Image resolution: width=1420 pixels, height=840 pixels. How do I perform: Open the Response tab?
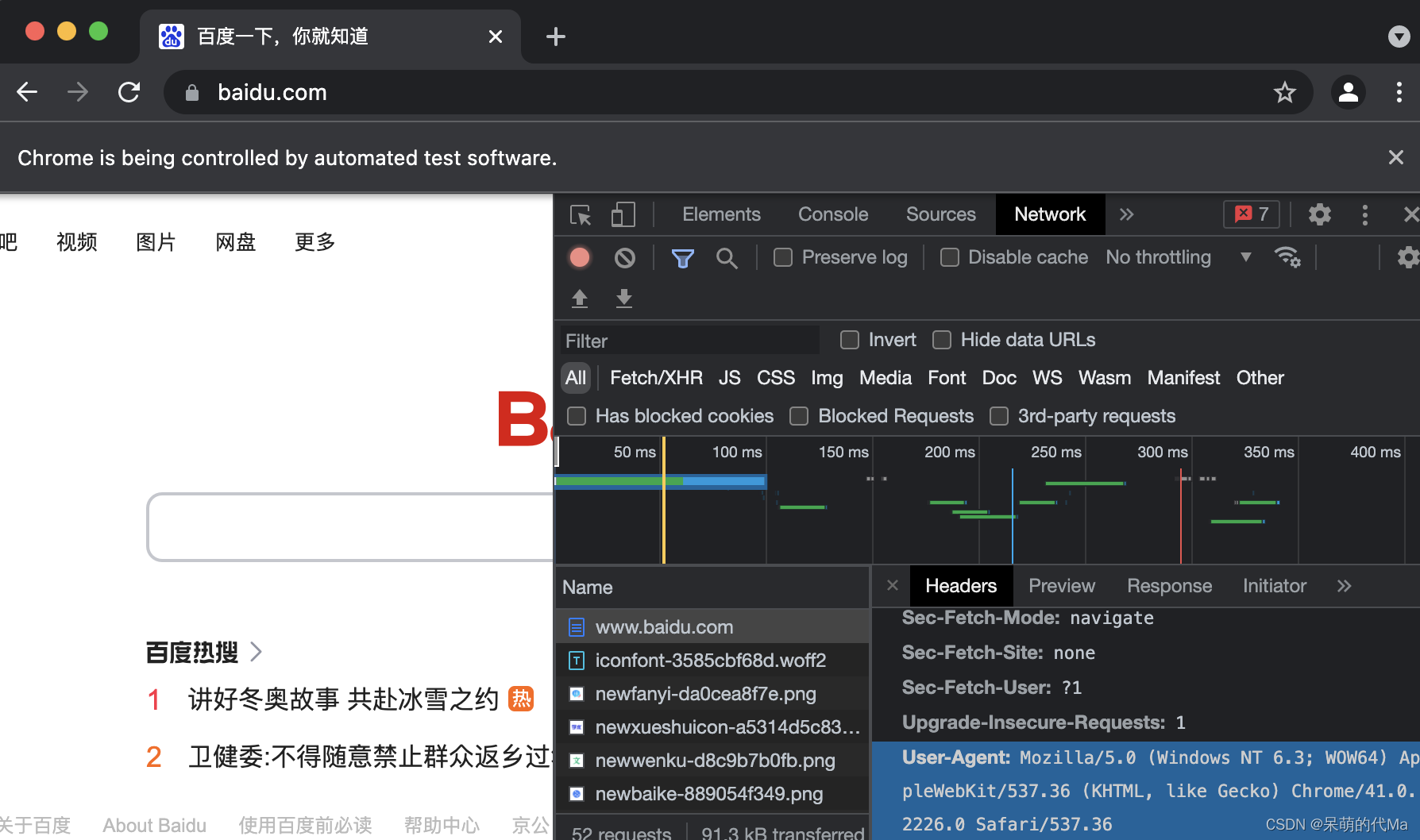[x=1169, y=586]
